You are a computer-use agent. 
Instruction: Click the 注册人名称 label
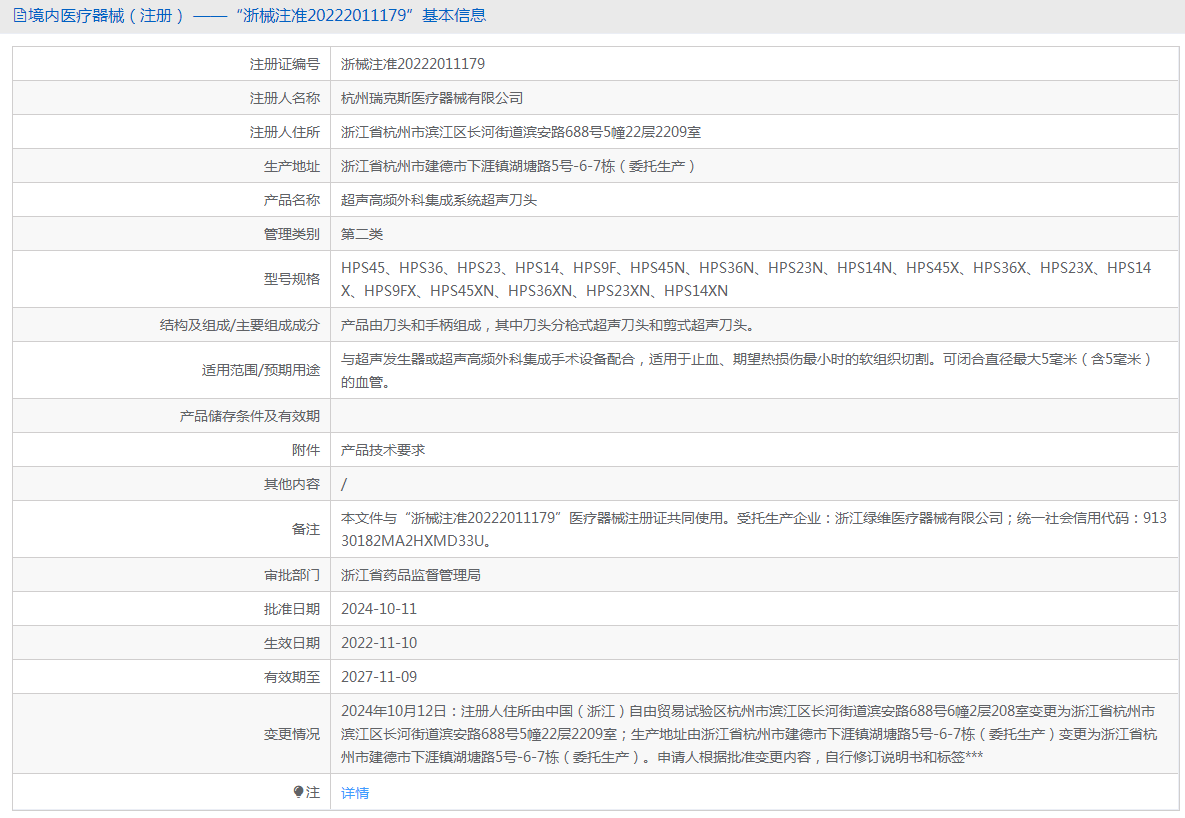click(285, 98)
